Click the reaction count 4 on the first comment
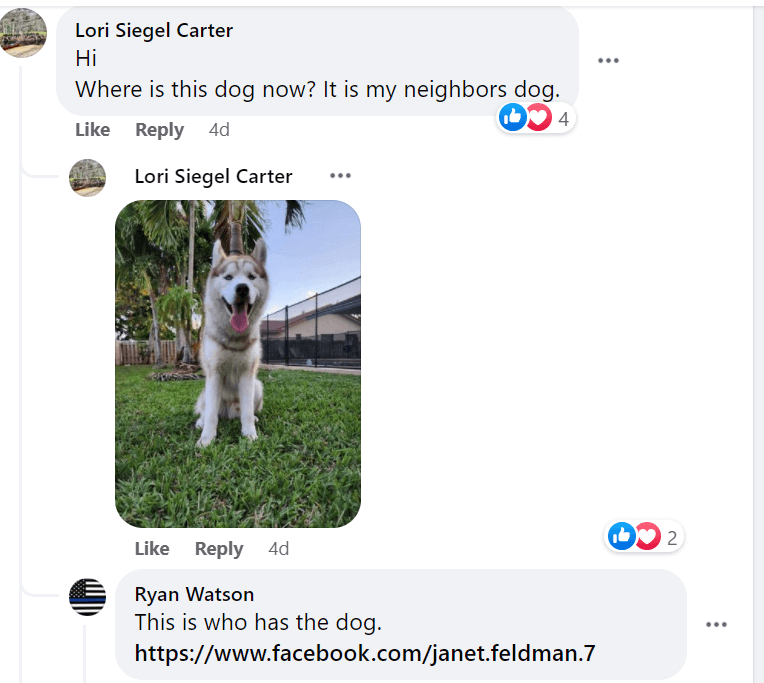The height and width of the screenshot is (683, 764). coord(563,119)
